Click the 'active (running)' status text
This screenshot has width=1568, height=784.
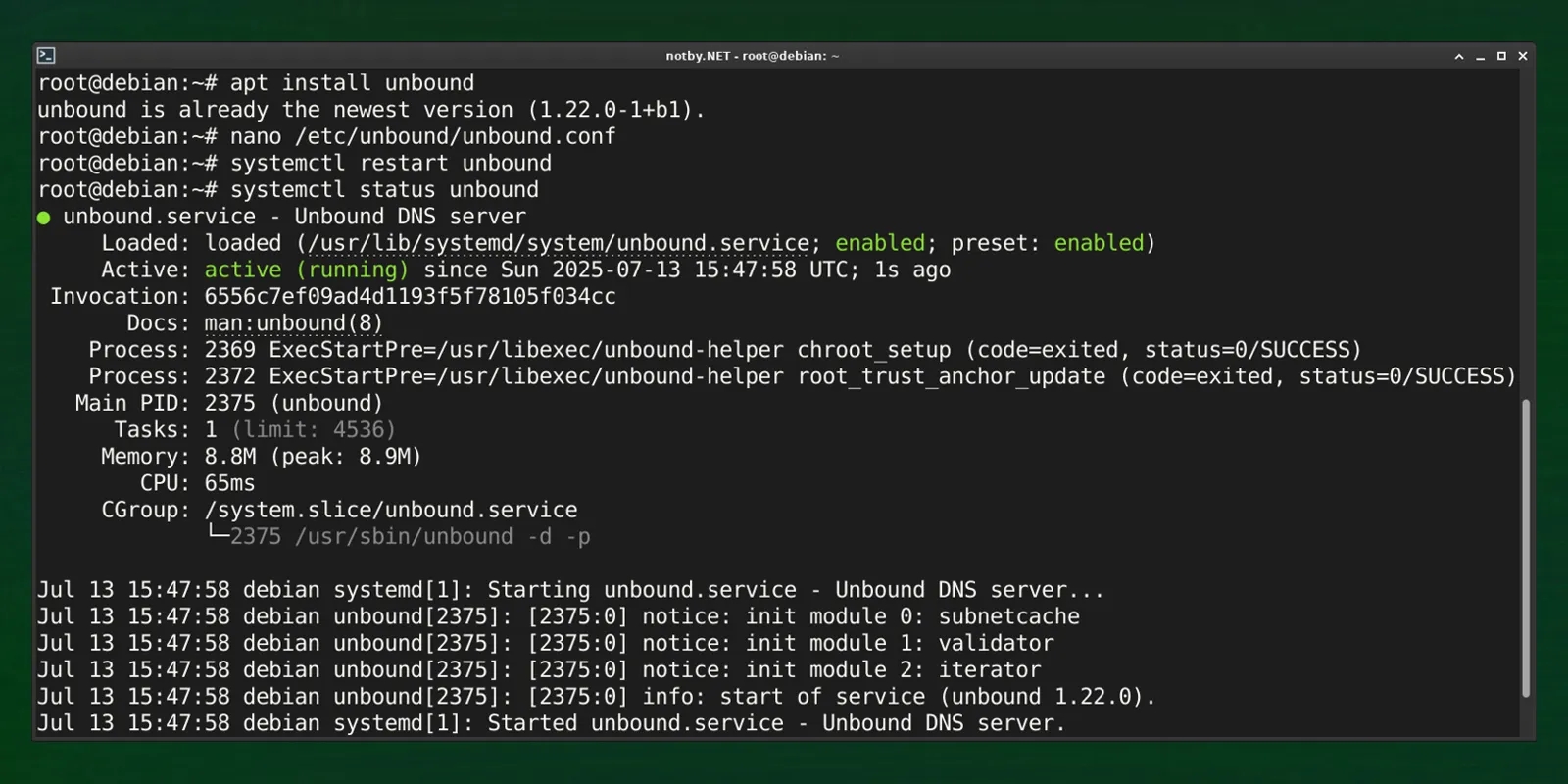[306, 269]
